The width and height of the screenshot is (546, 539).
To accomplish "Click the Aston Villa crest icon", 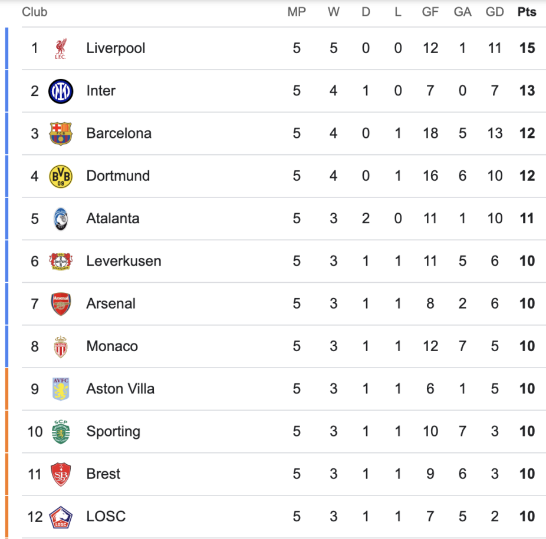I will coord(61,389).
